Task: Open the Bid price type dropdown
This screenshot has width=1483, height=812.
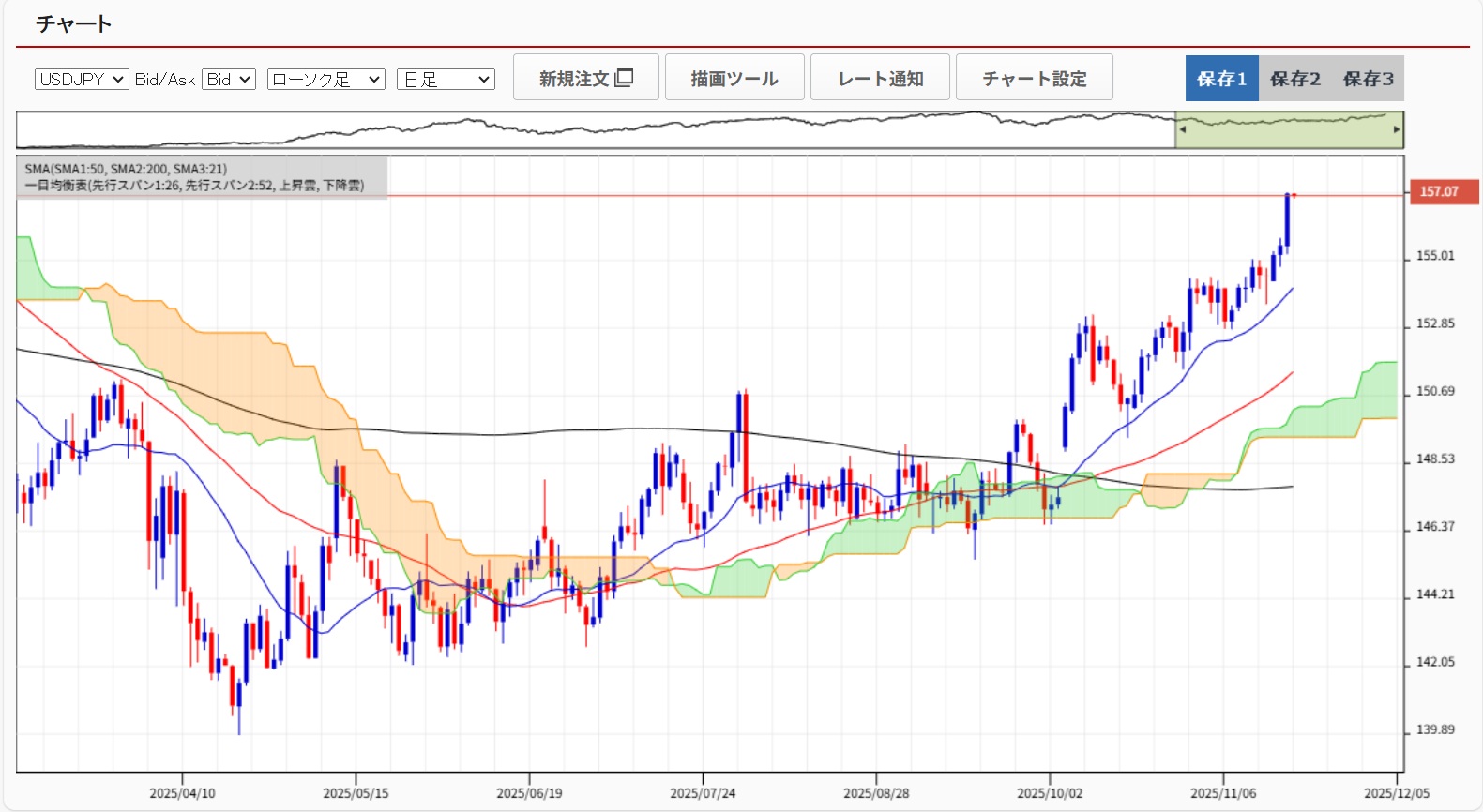Action: (x=229, y=80)
